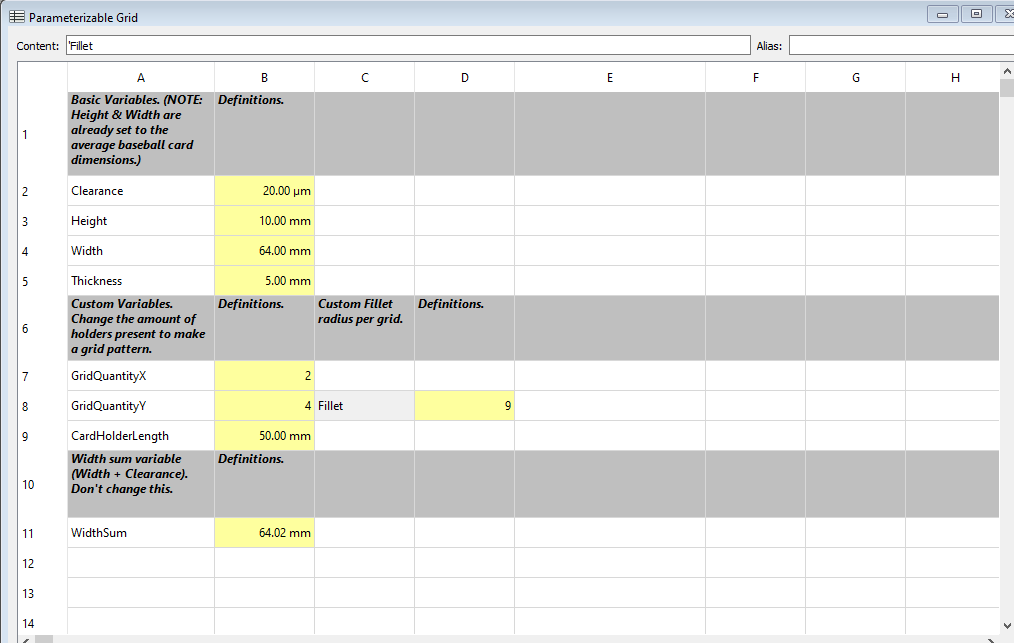Select the '10.00 mm' value cell
The image size is (1014, 643).
(264, 221)
